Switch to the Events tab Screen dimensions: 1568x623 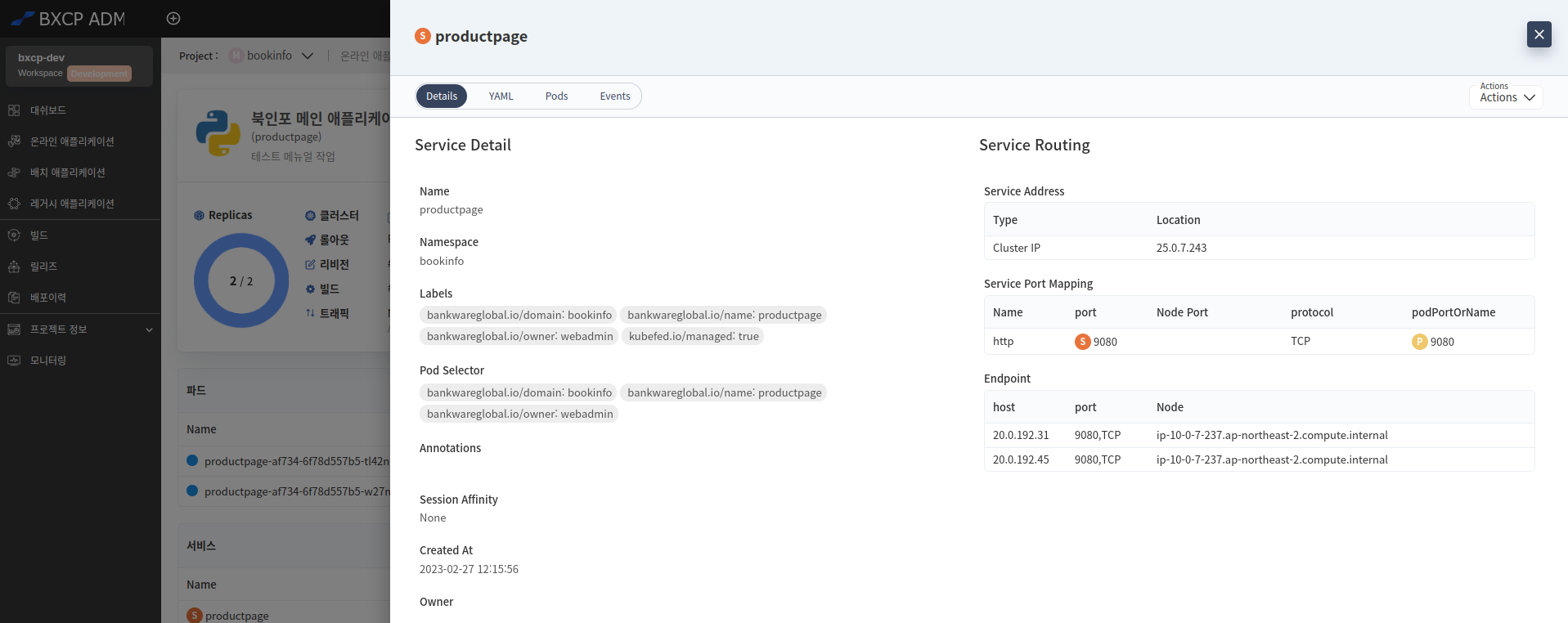pos(615,96)
